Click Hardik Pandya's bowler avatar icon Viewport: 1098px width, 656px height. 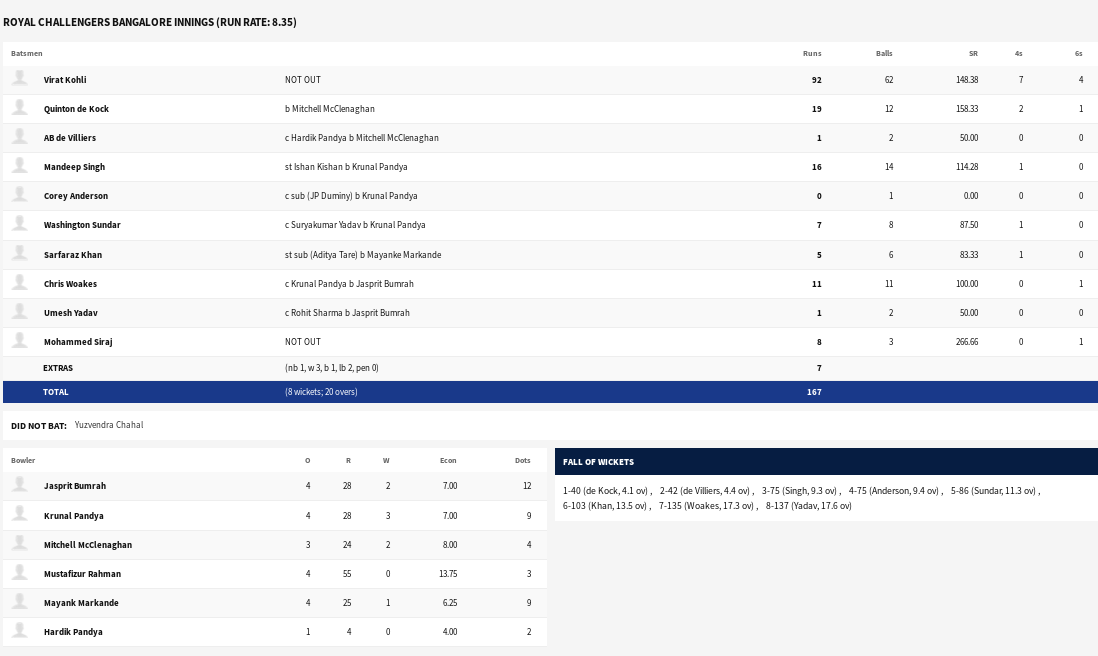pos(20,631)
